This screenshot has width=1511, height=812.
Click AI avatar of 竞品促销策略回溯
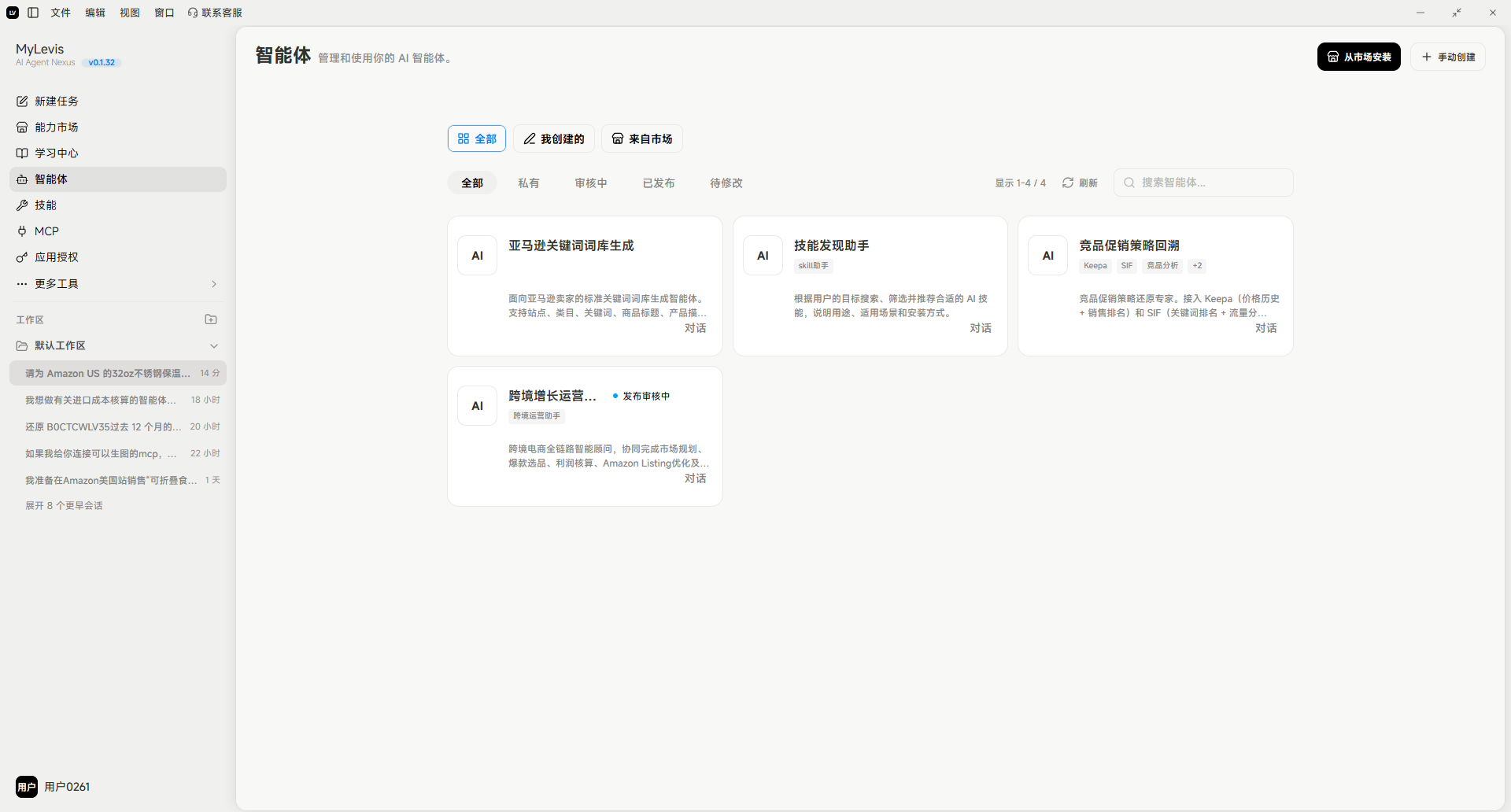[x=1048, y=256]
